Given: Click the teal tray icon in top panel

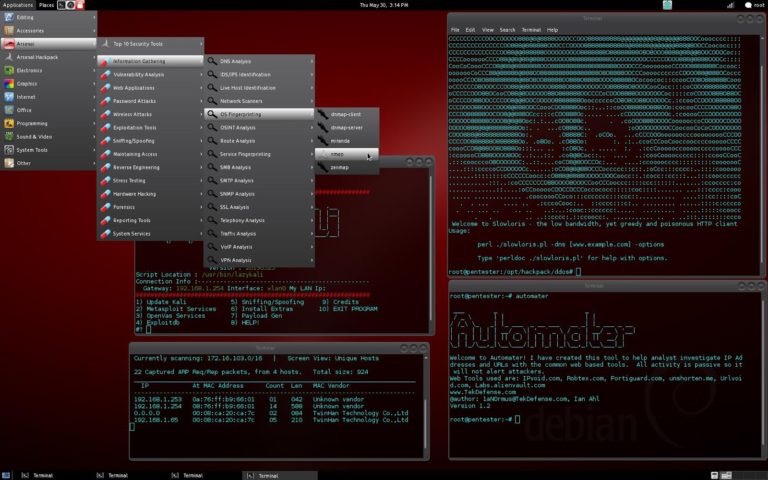Looking at the screenshot, I should 667,5.
